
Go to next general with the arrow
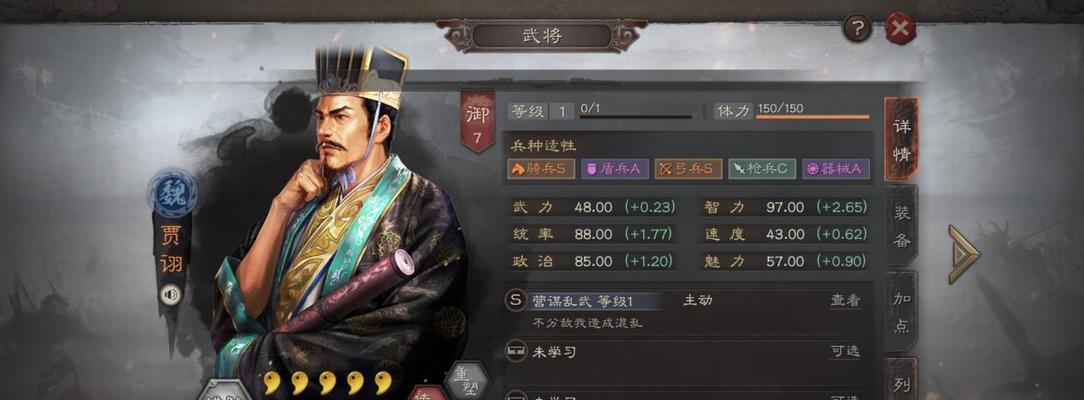click(x=963, y=254)
